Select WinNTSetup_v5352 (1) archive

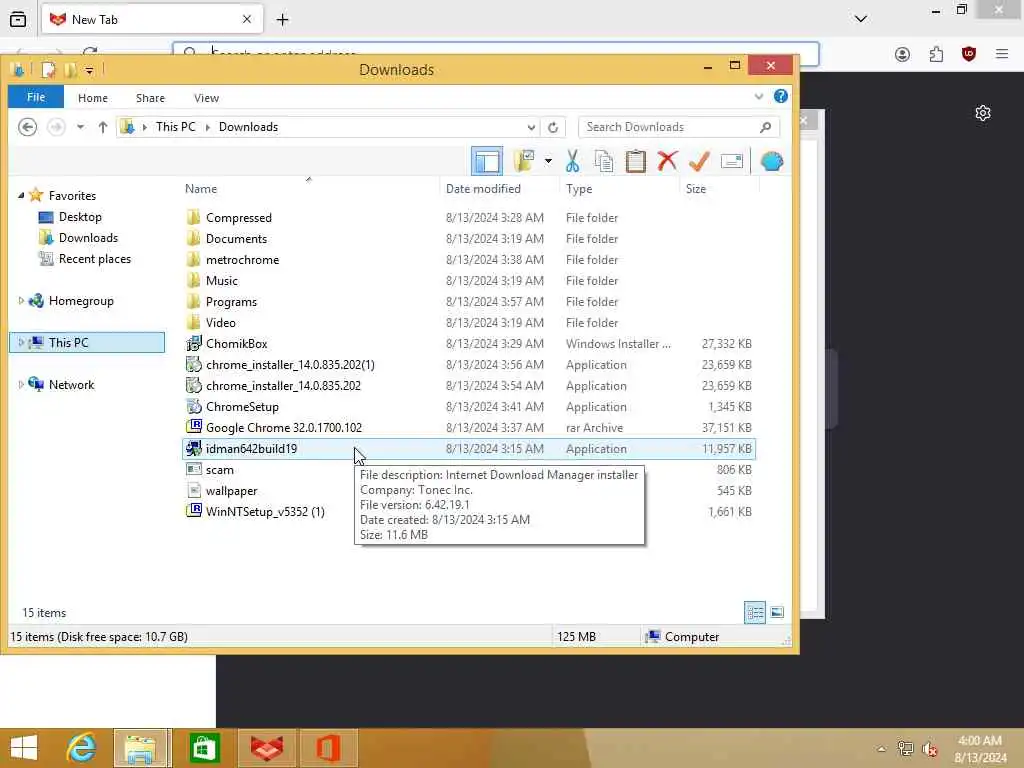(265, 511)
